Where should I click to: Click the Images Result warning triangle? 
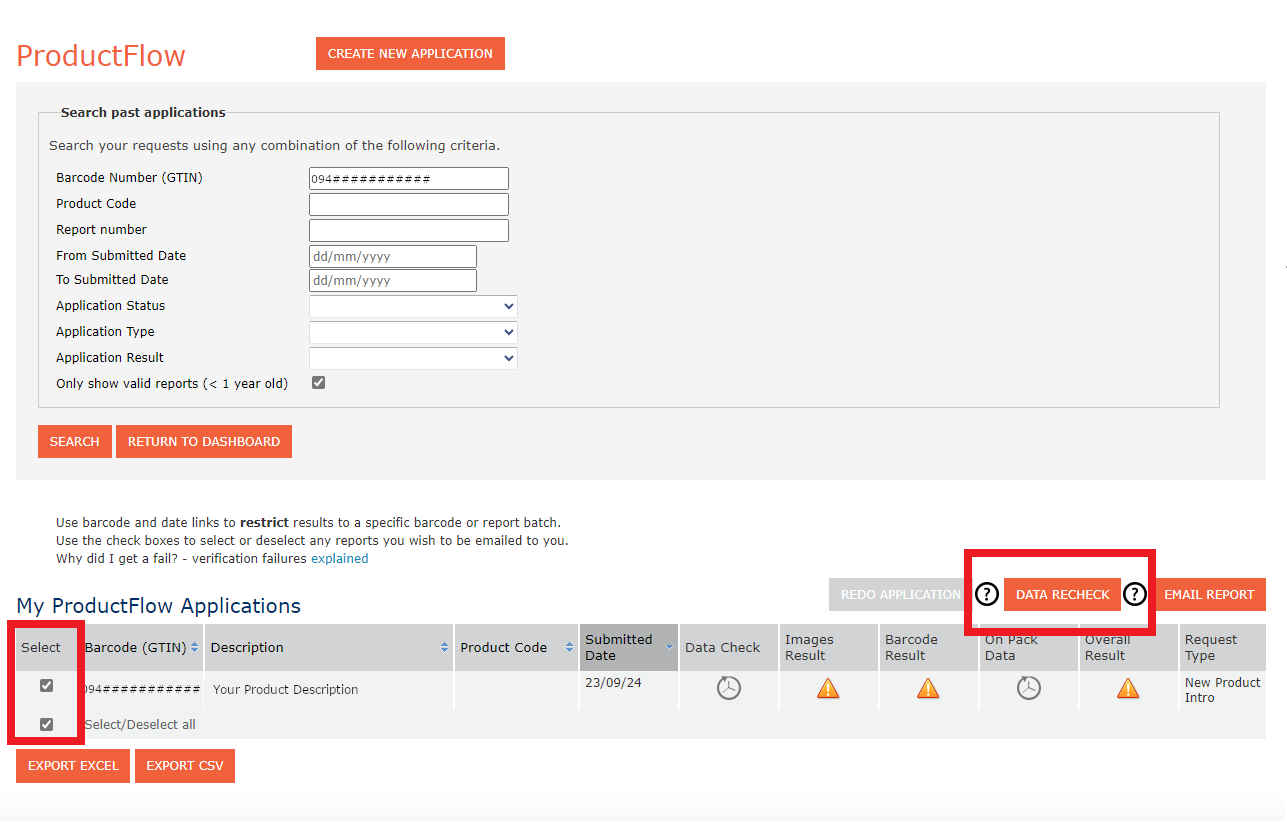click(828, 688)
